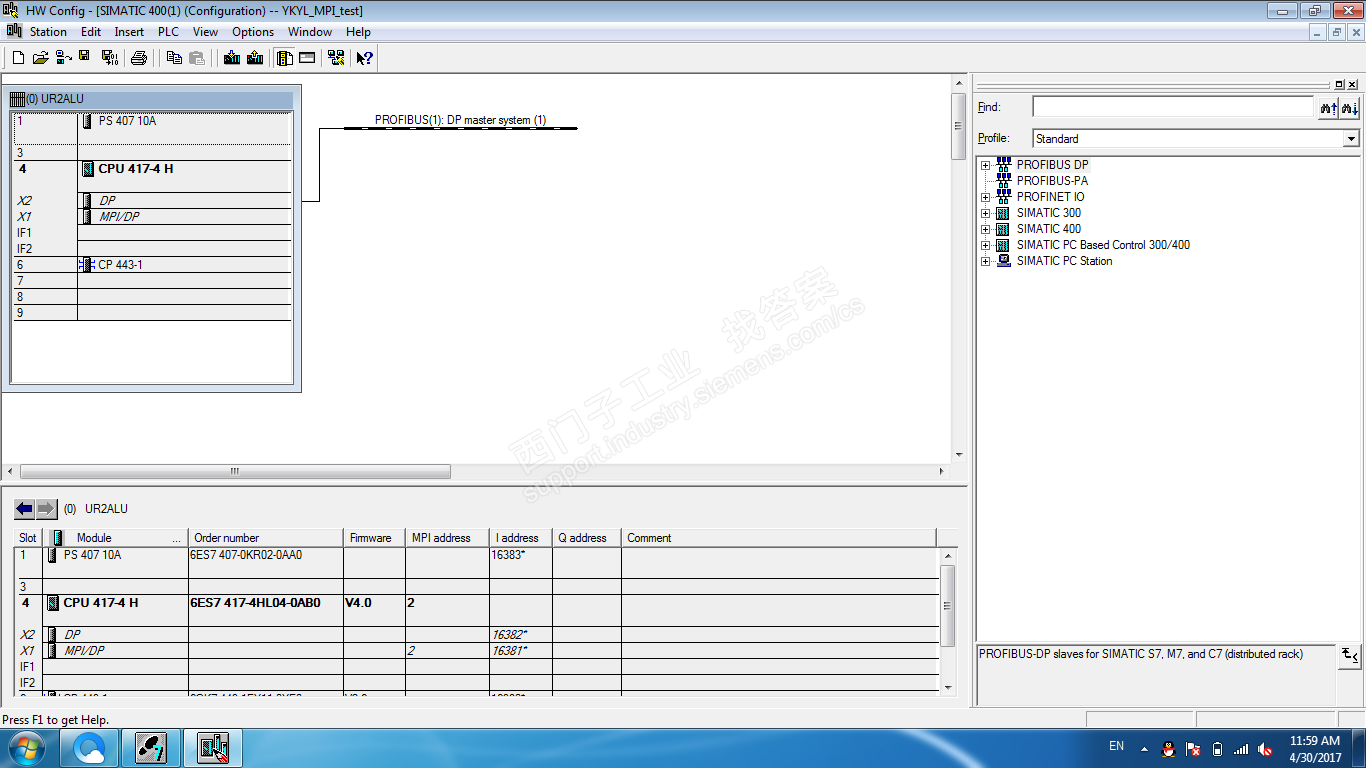Screen dimensions: 1366x768
Task: Open the Options menu
Action: coord(253,32)
